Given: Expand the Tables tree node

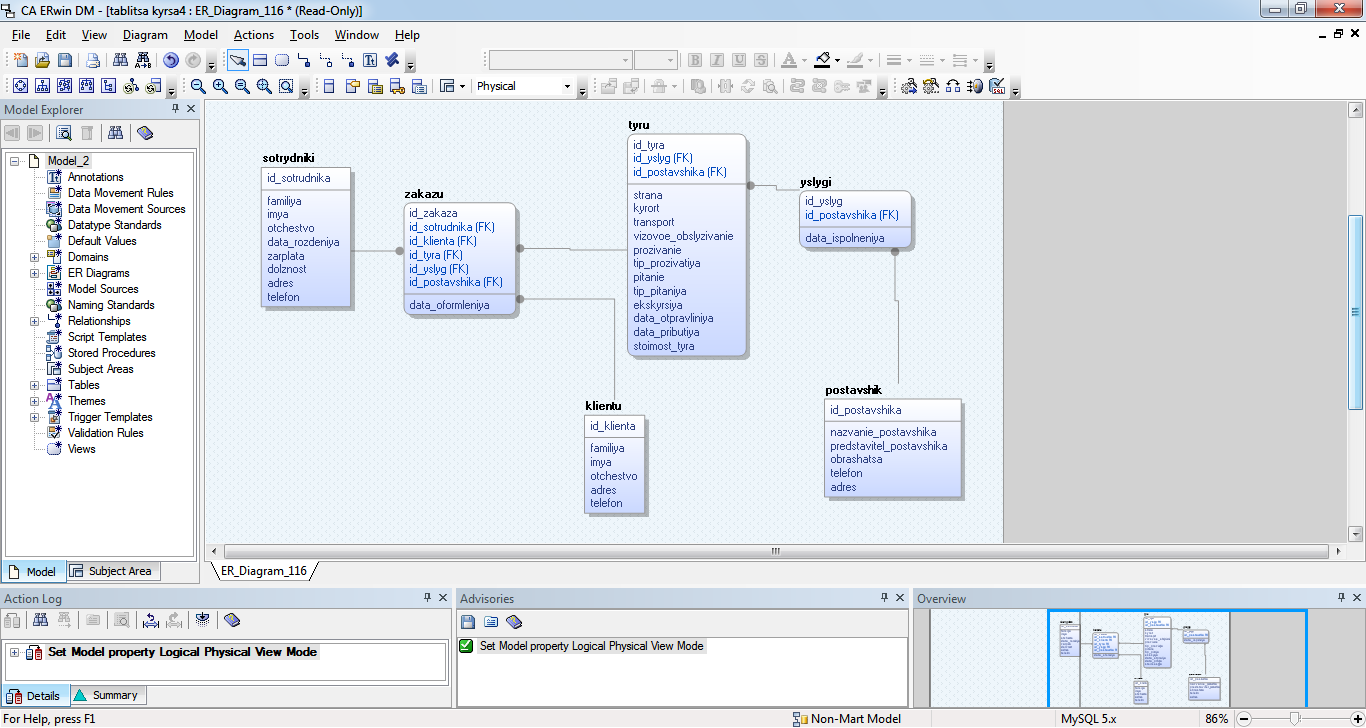Looking at the screenshot, I should (35, 385).
